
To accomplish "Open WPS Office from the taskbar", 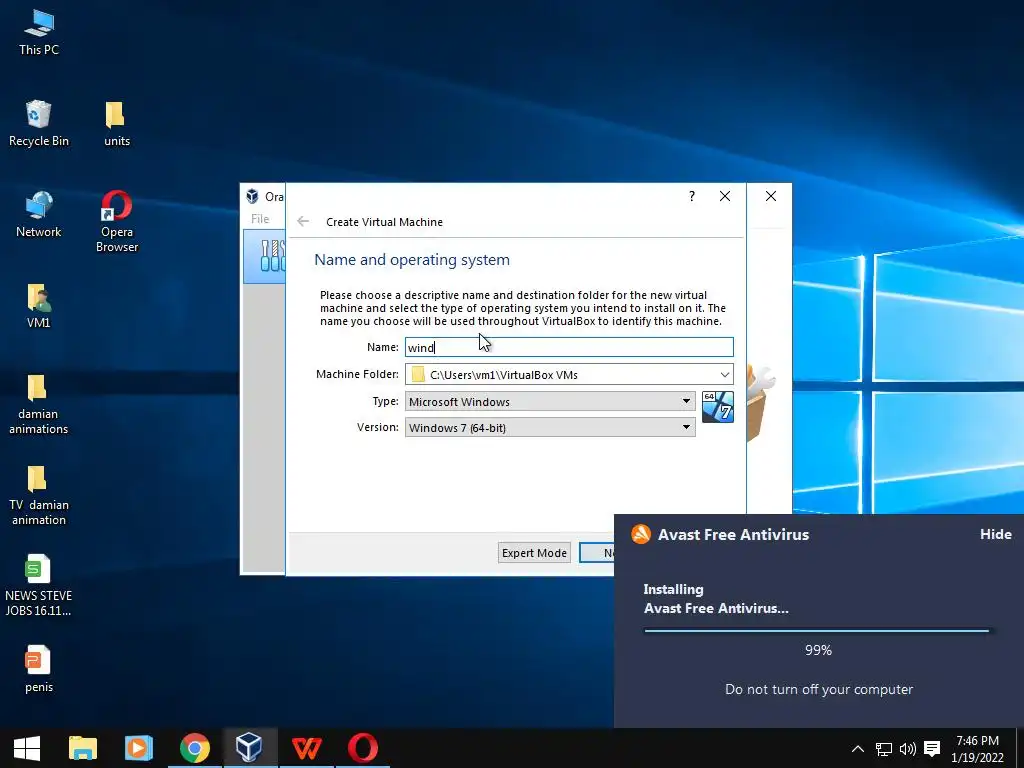I will [306, 748].
